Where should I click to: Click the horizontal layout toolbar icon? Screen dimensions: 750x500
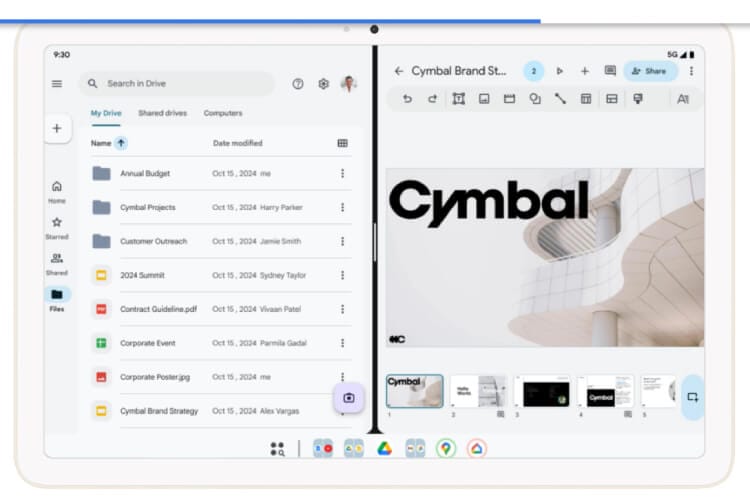(x=612, y=99)
